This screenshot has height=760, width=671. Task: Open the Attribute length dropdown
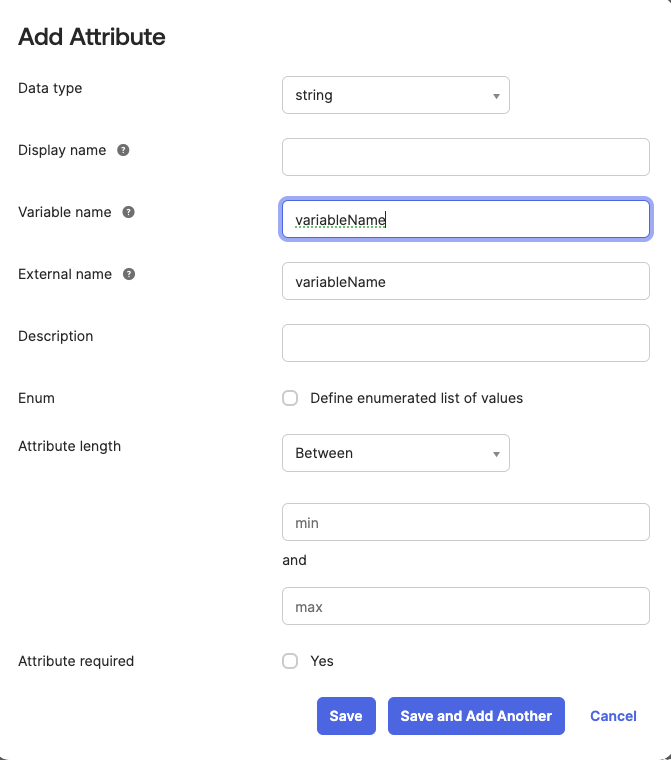tap(395, 453)
